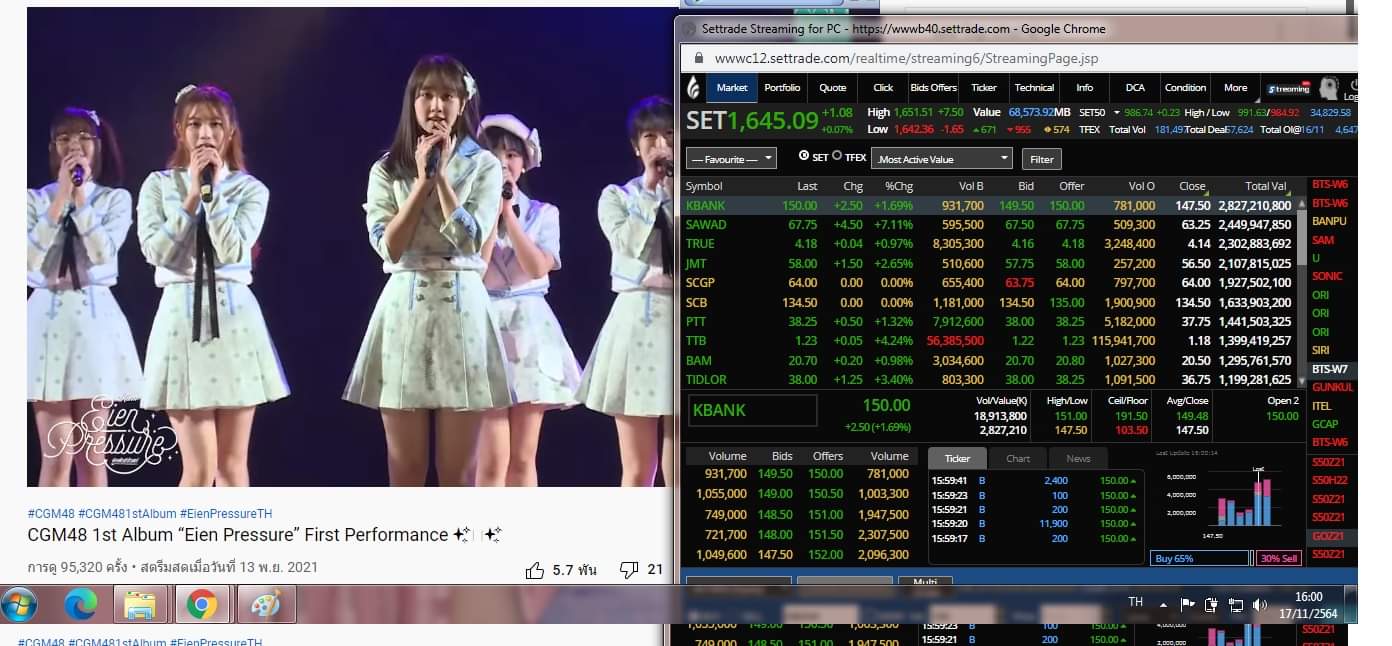Click the Settrade address bar URL

tap(906, 58)
